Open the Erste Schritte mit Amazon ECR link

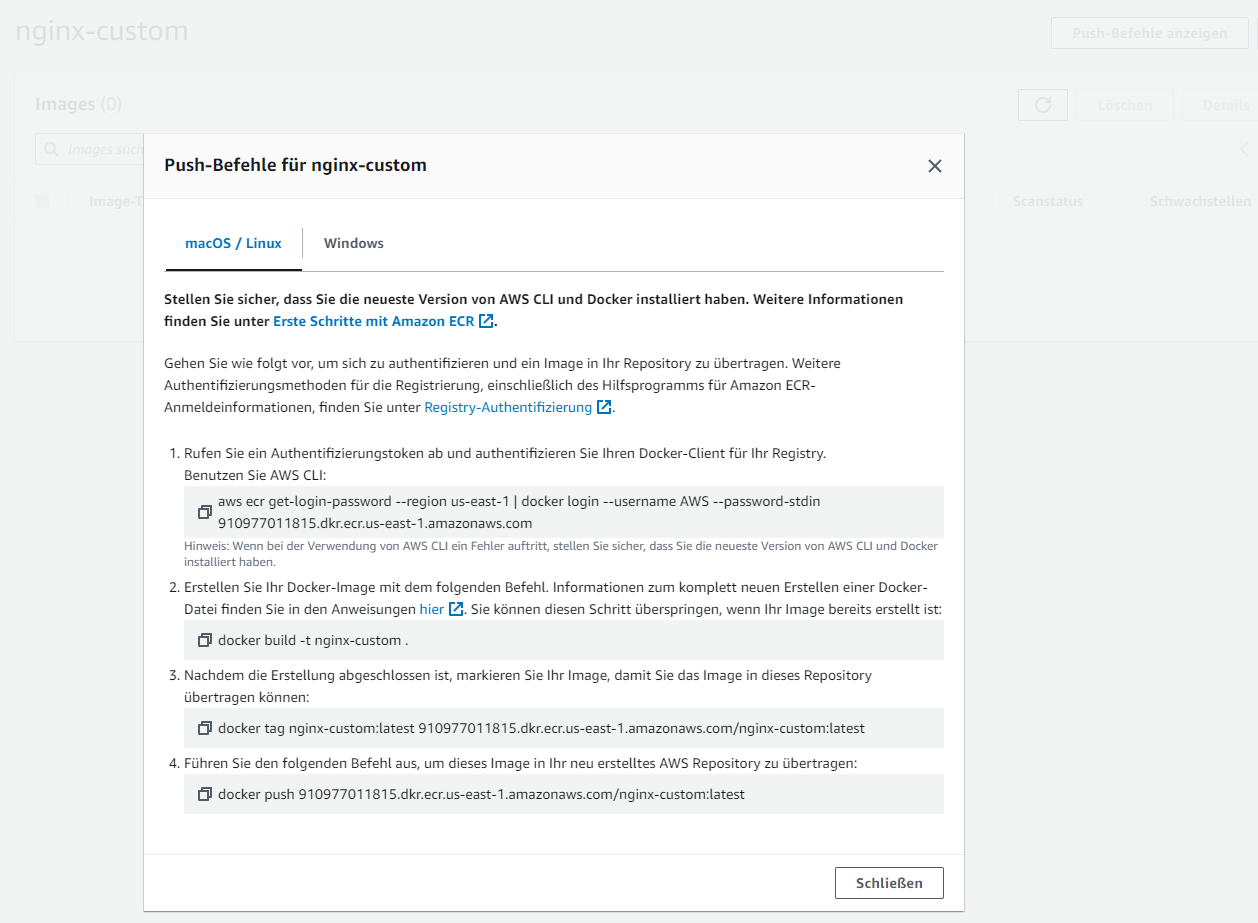[x=373, y=321]
